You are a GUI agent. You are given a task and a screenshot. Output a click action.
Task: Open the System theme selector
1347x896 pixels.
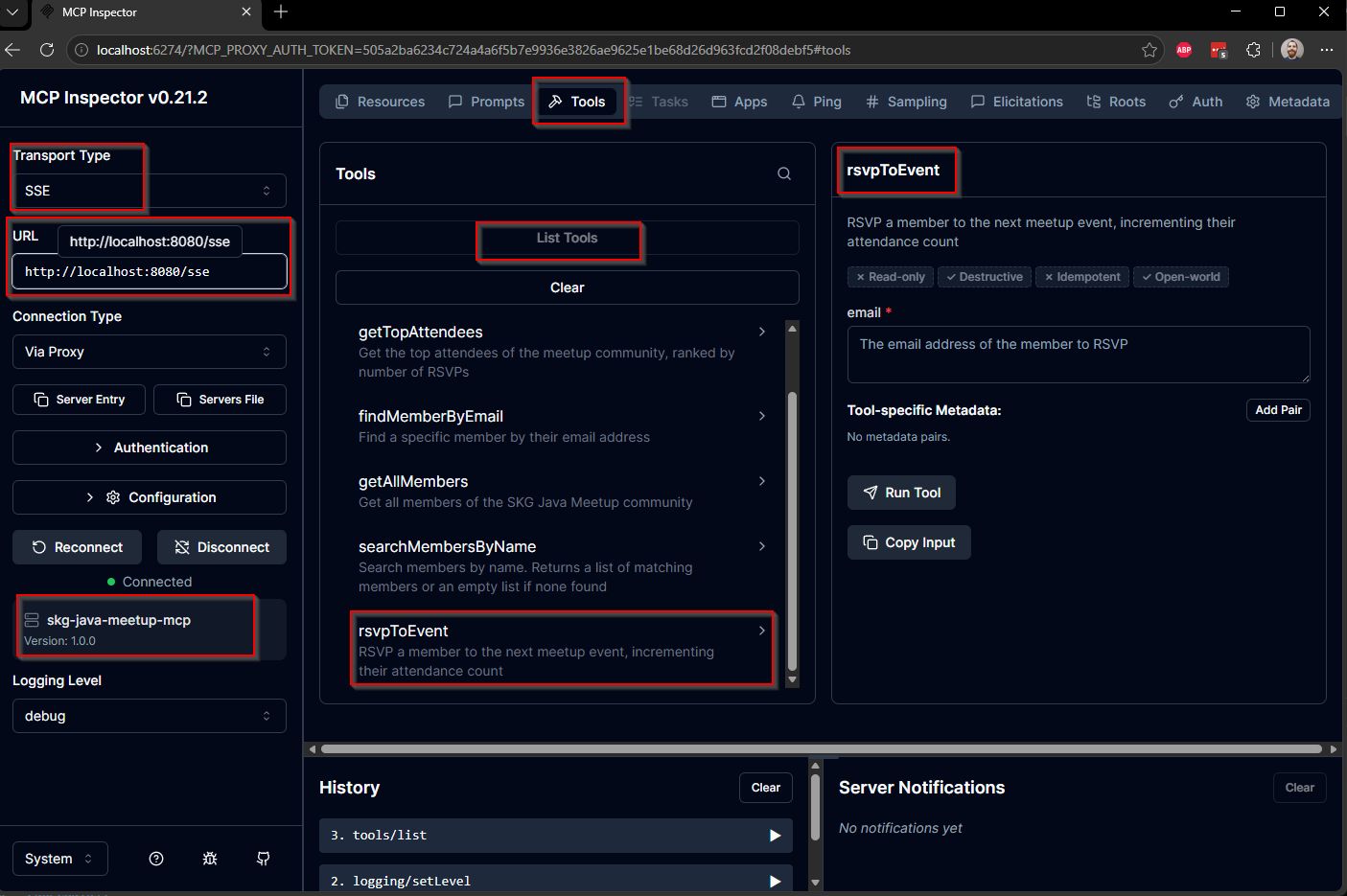coord(60,859)
